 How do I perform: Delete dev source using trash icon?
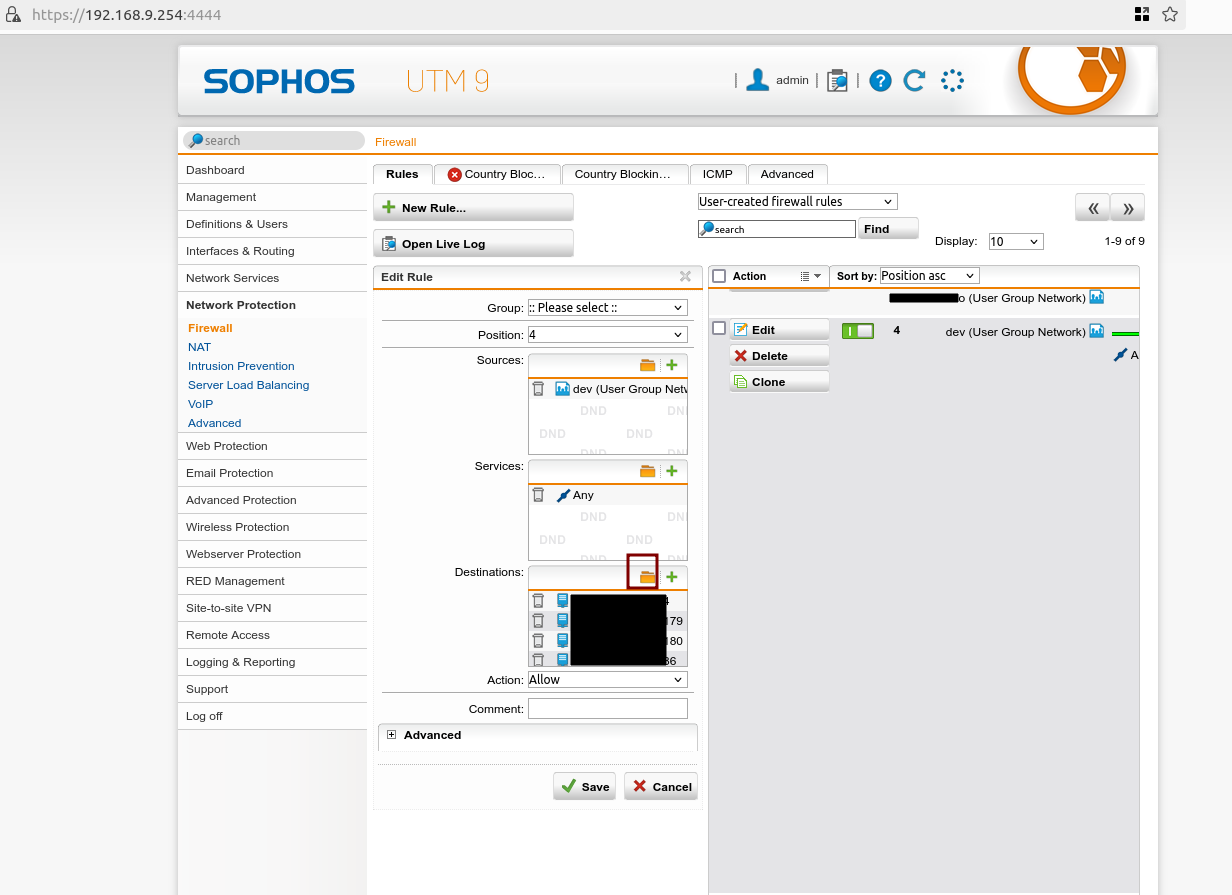538,389
